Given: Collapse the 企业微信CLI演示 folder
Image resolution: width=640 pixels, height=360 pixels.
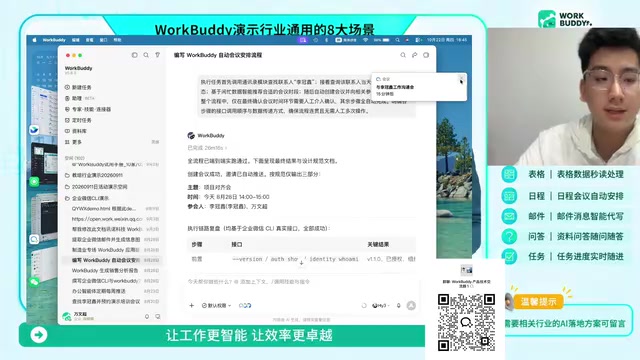Looking at the screenshot, I should coord(90,198).
